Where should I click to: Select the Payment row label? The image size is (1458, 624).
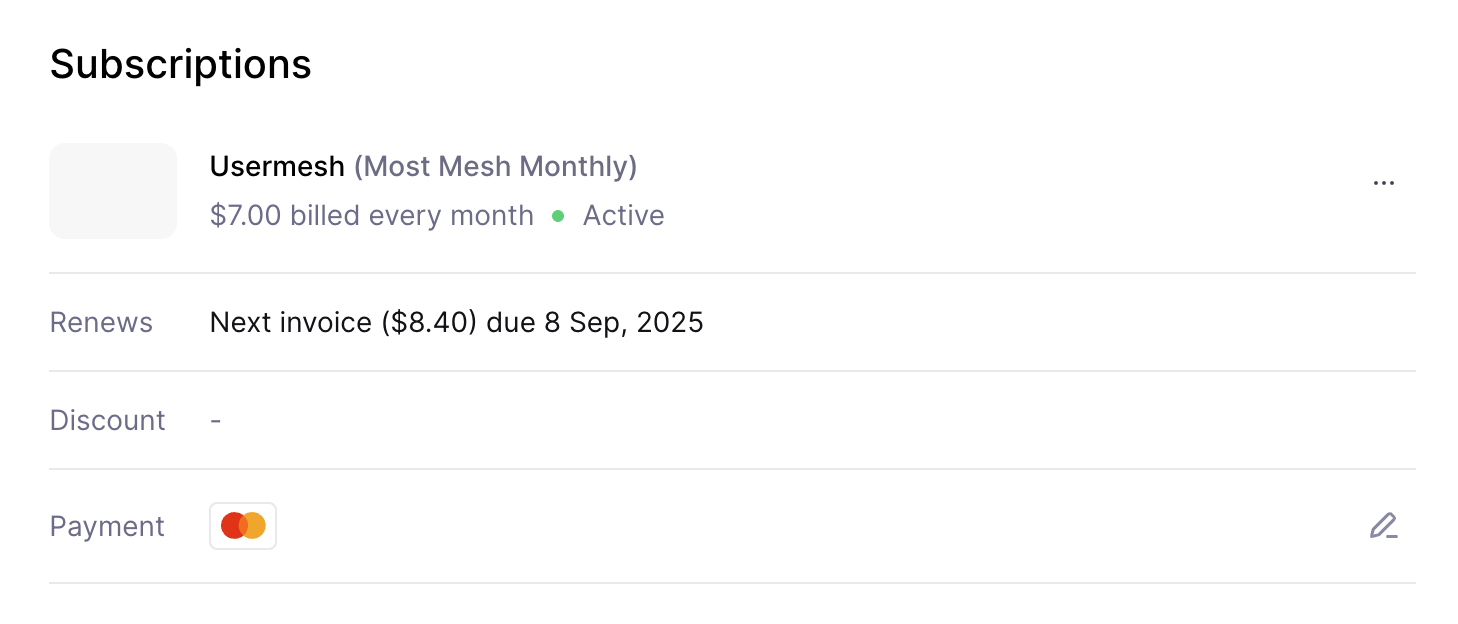pos(107,526)
